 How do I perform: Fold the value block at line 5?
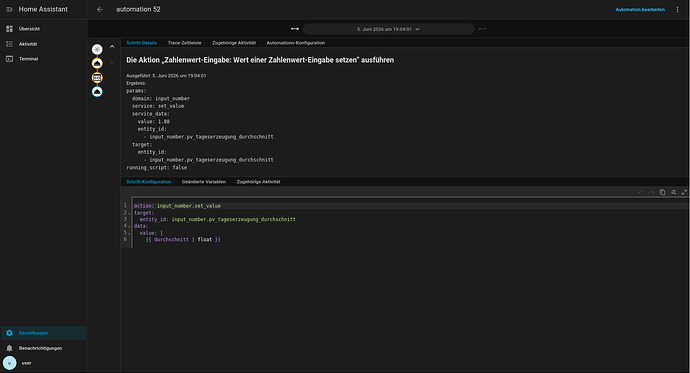[x=129, y=233]
